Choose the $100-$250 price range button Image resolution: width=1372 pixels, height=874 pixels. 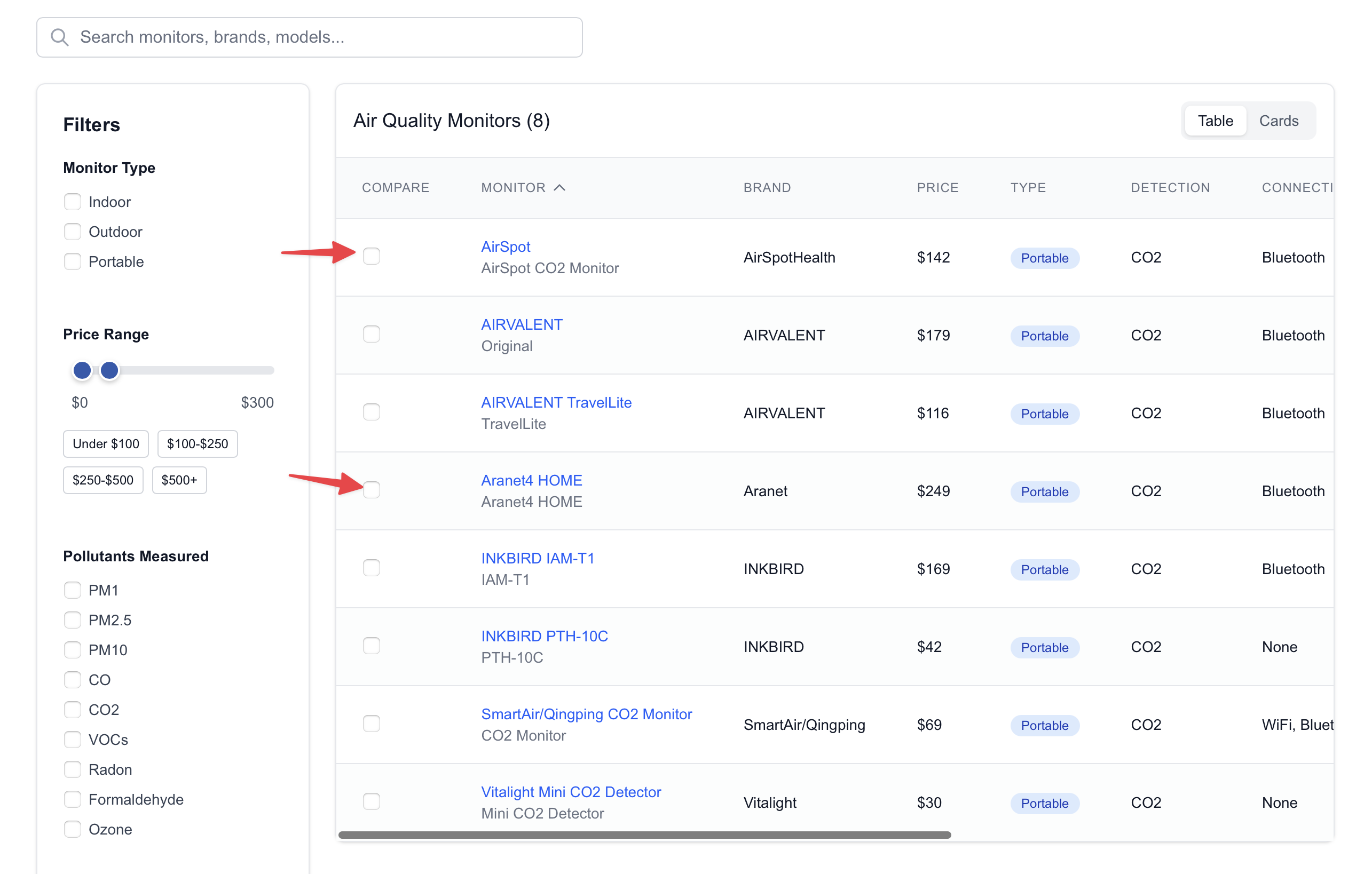coord(197,443)
